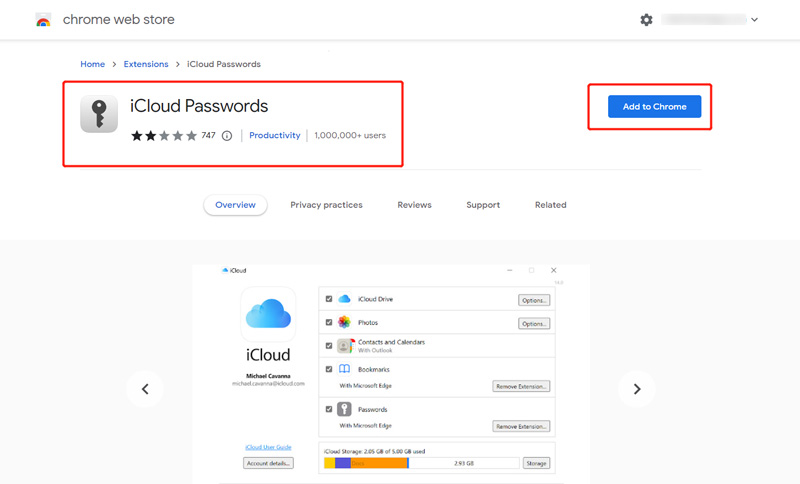Open the Extensions breadcrumb link
The width and height of the screenshot is (800, 484).
tap(146, 64)
